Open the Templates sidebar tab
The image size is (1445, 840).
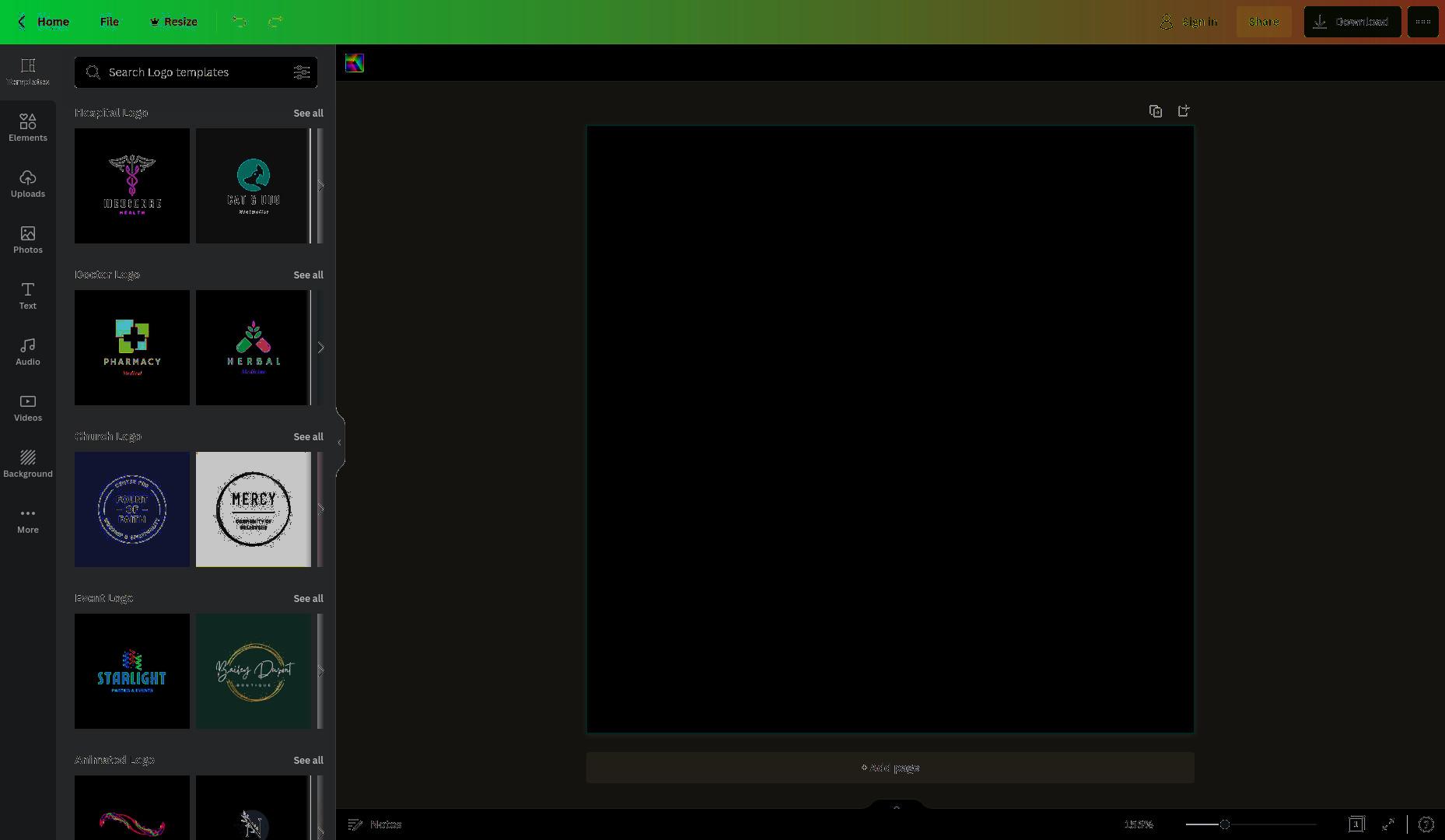click(x=28, y=72)
